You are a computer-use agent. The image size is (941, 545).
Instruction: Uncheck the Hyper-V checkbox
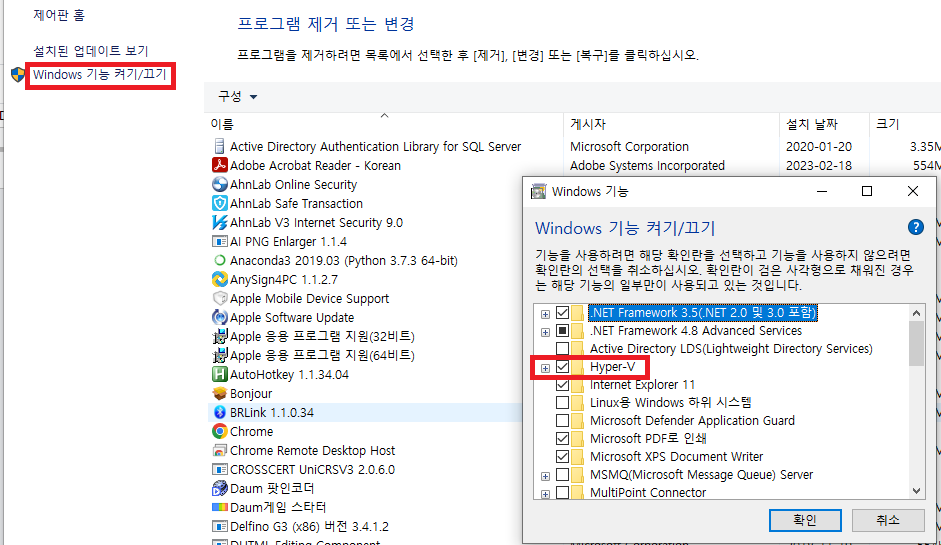tap(562, 367)
